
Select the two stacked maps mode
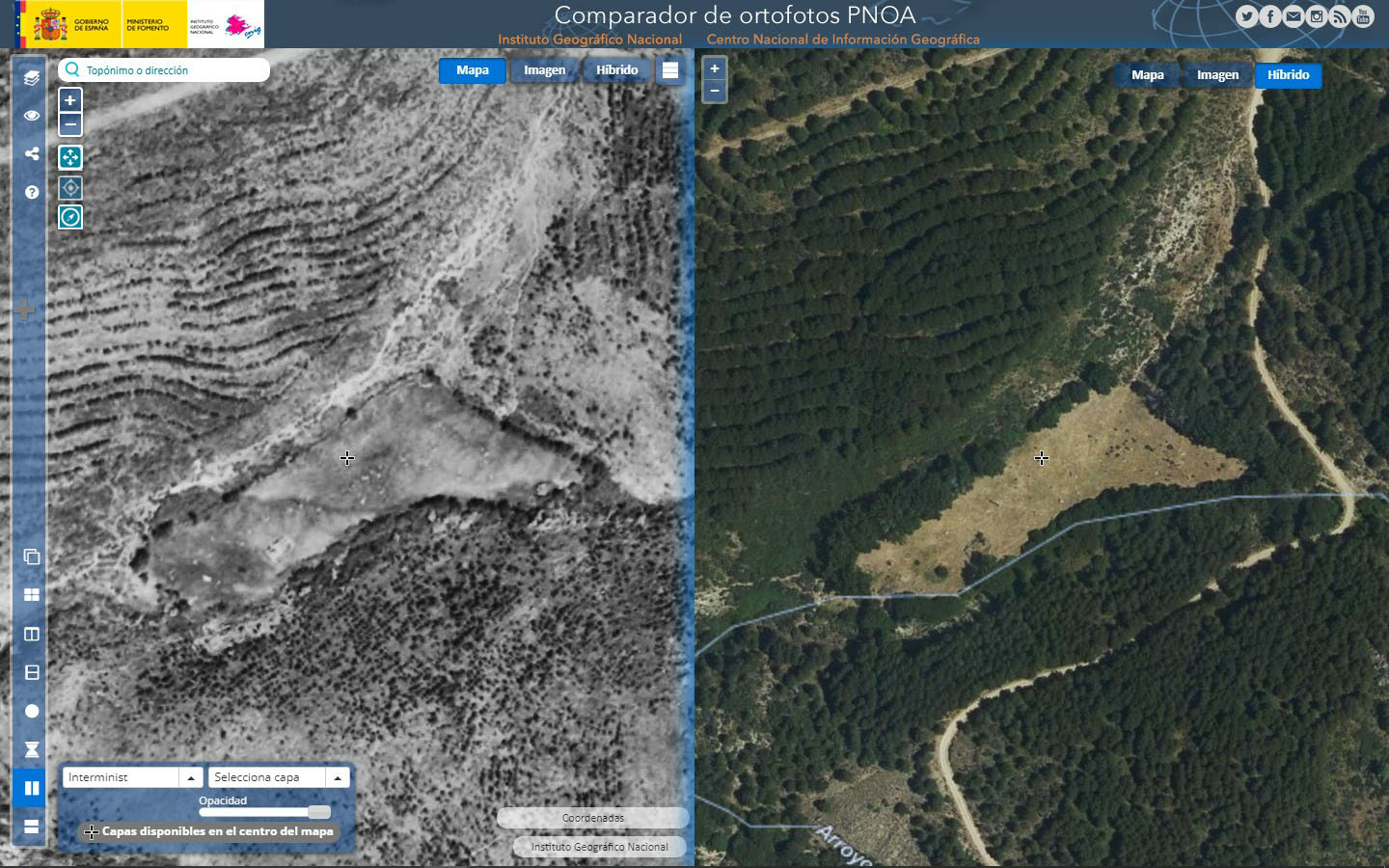pos(32,827)
